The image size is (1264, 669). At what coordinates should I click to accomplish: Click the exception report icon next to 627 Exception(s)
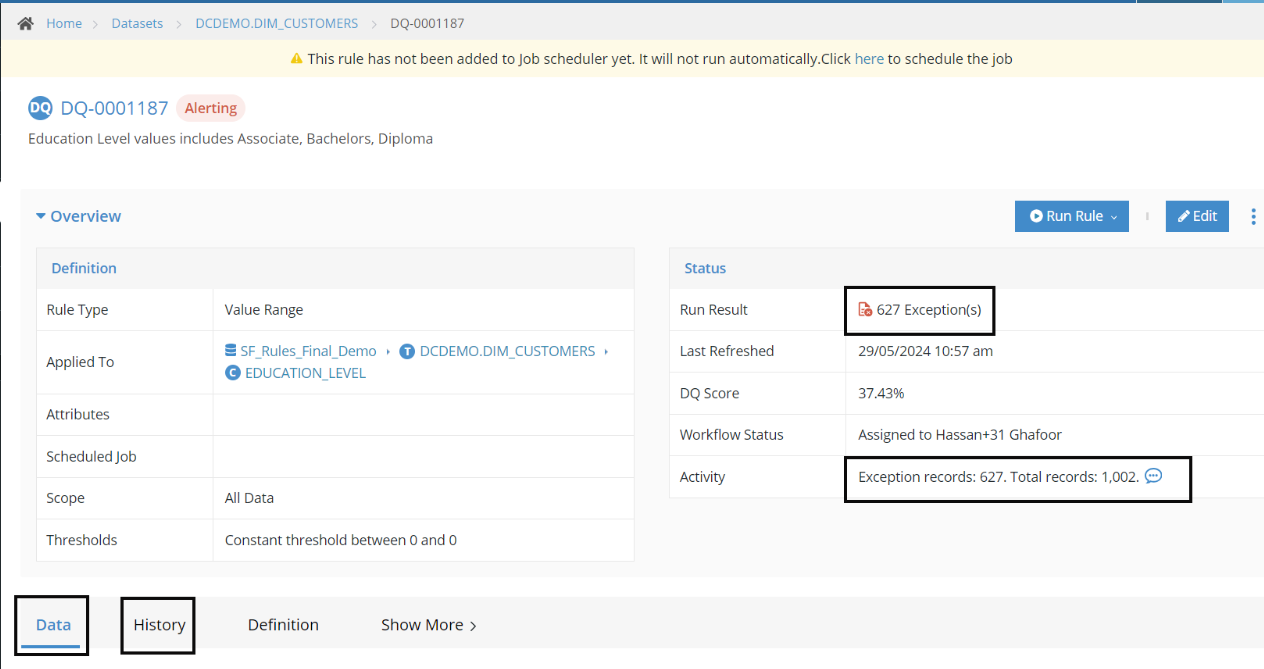[866, 310]
